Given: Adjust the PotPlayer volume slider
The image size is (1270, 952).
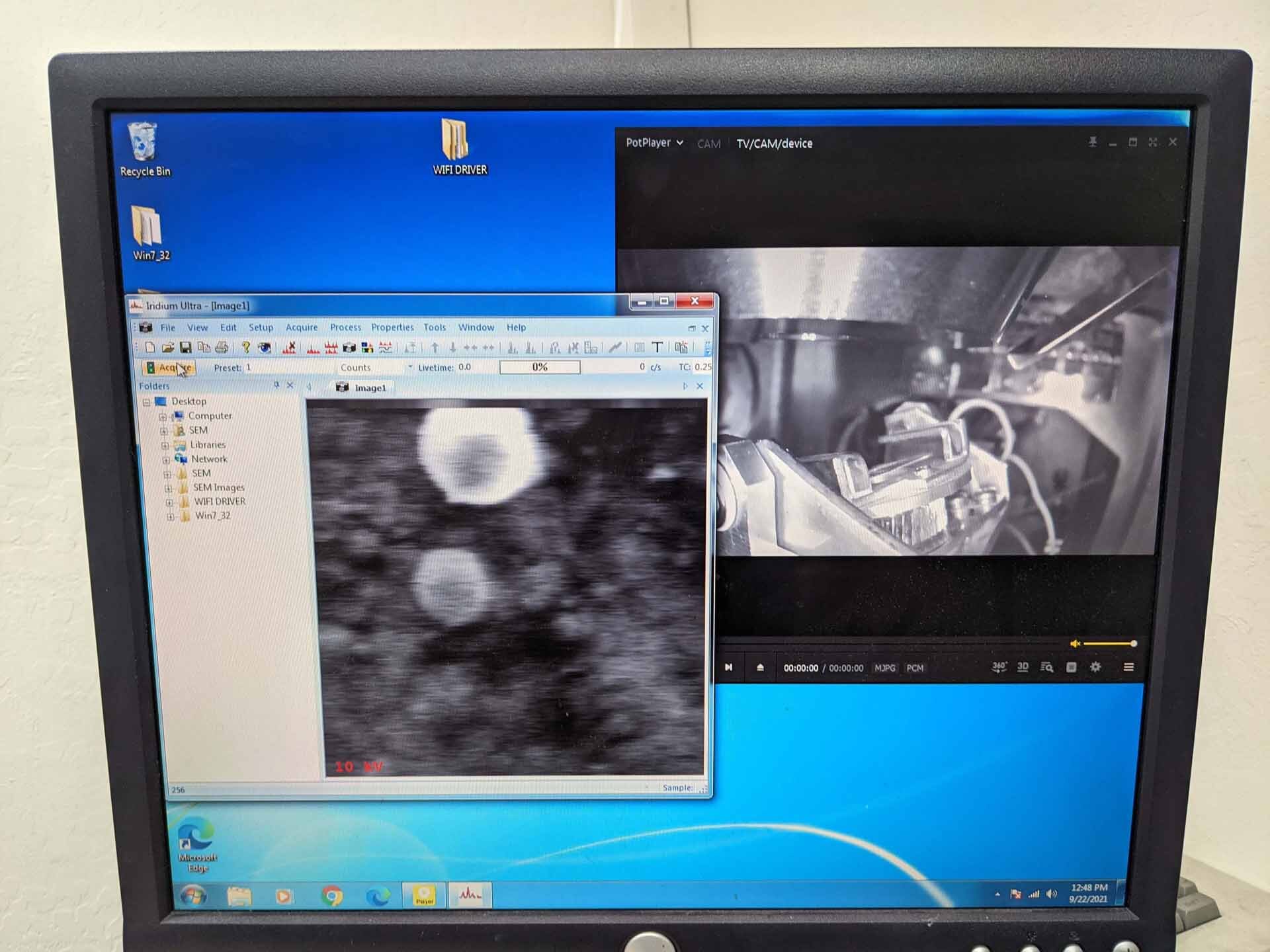Looking at the screenshot, I should [1109, 644].
